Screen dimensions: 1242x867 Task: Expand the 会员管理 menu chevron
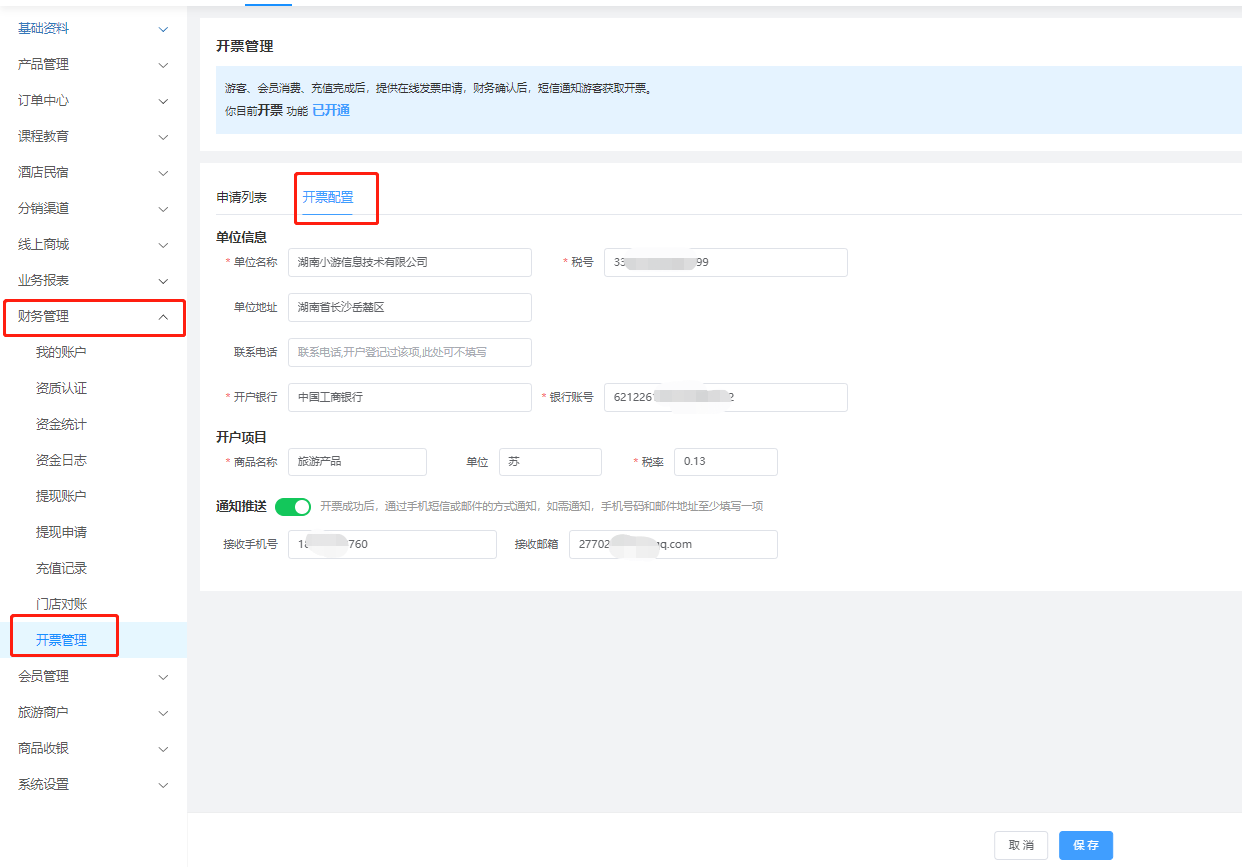click(163, 677)
